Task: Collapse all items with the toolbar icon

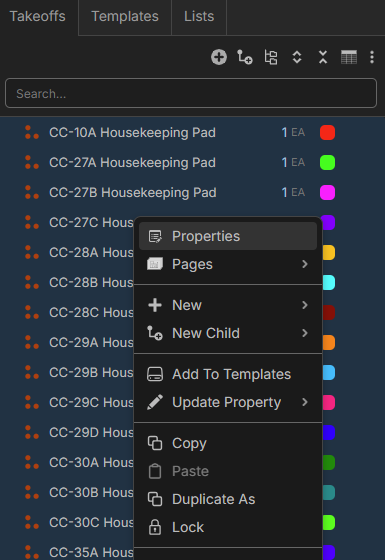Action: click(323, 57)
